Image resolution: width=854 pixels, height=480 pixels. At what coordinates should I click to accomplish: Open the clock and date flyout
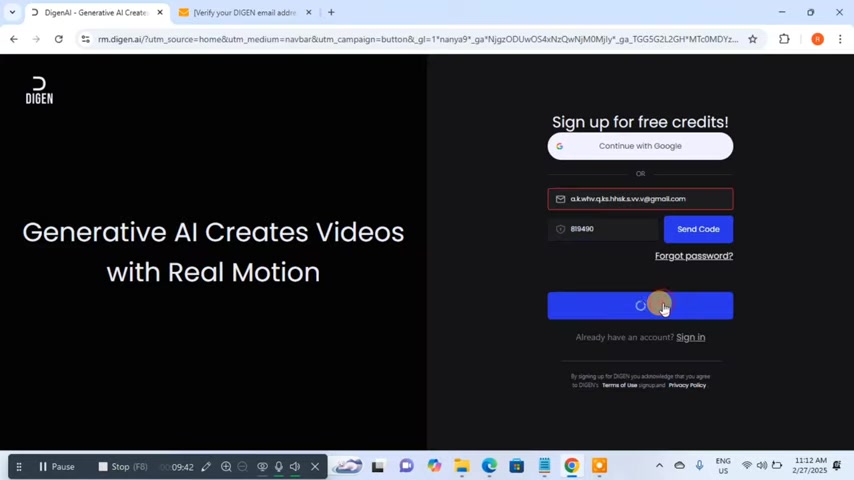810,466
